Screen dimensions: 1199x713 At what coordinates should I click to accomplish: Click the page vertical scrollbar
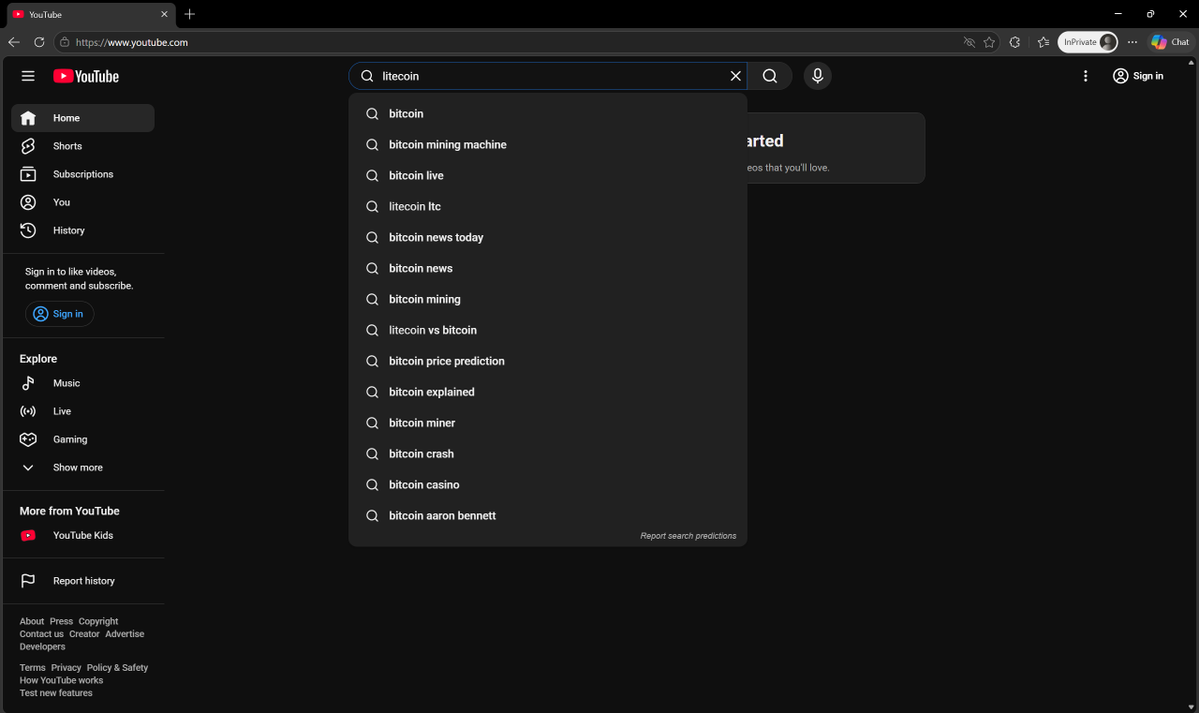(1191, 385)
